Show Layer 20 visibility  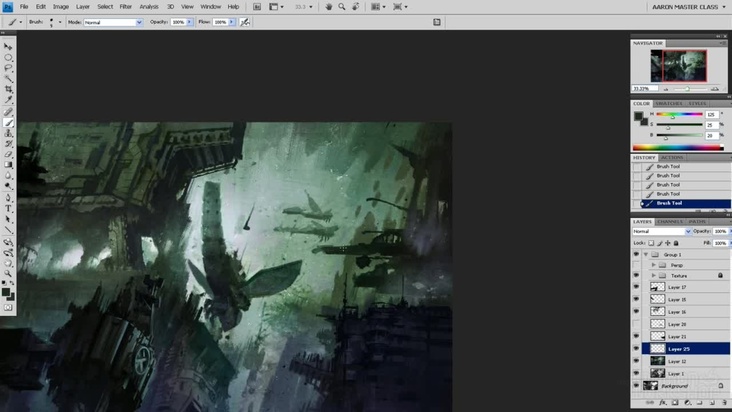click(636, 324)
